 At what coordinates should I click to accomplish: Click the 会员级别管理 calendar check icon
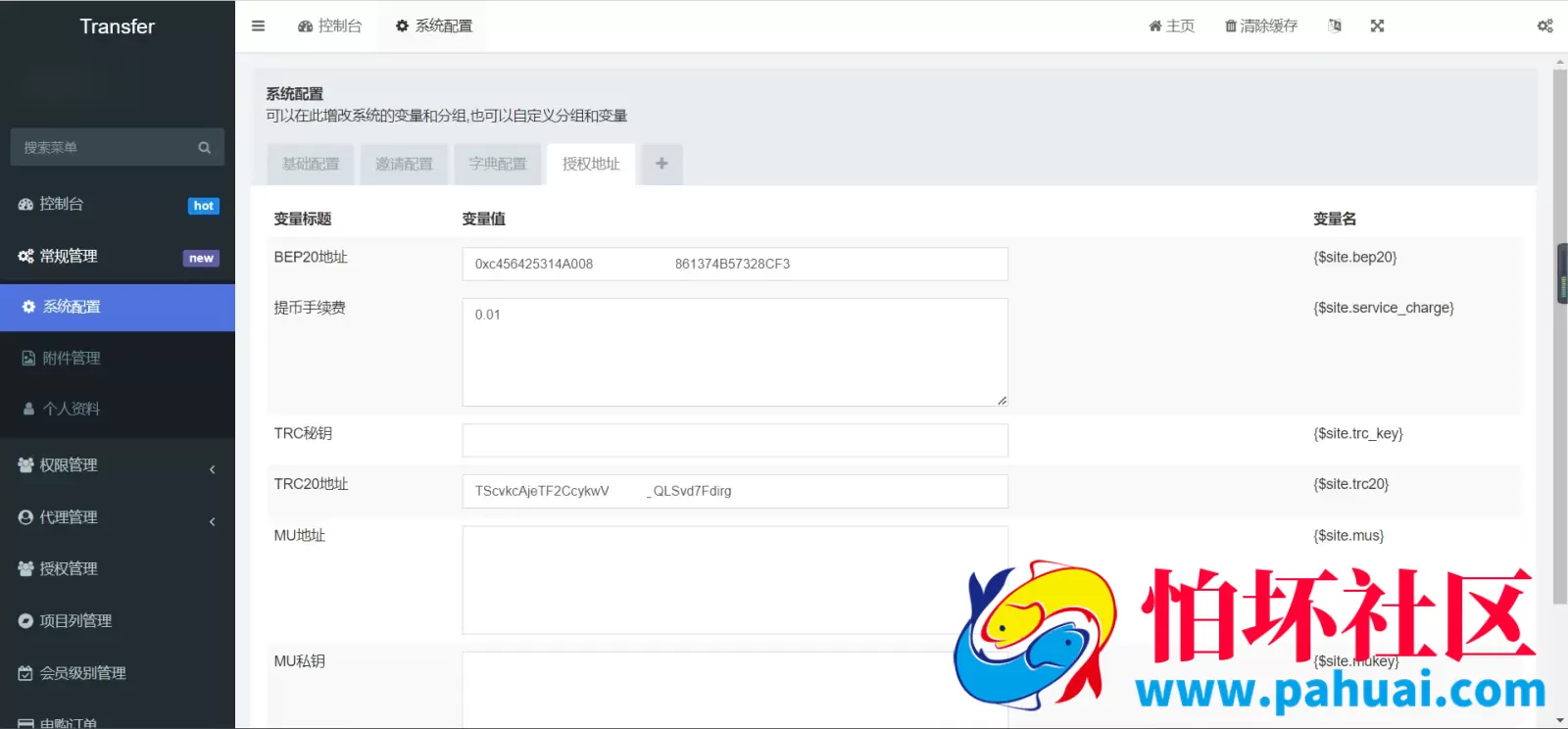[25, 673]
